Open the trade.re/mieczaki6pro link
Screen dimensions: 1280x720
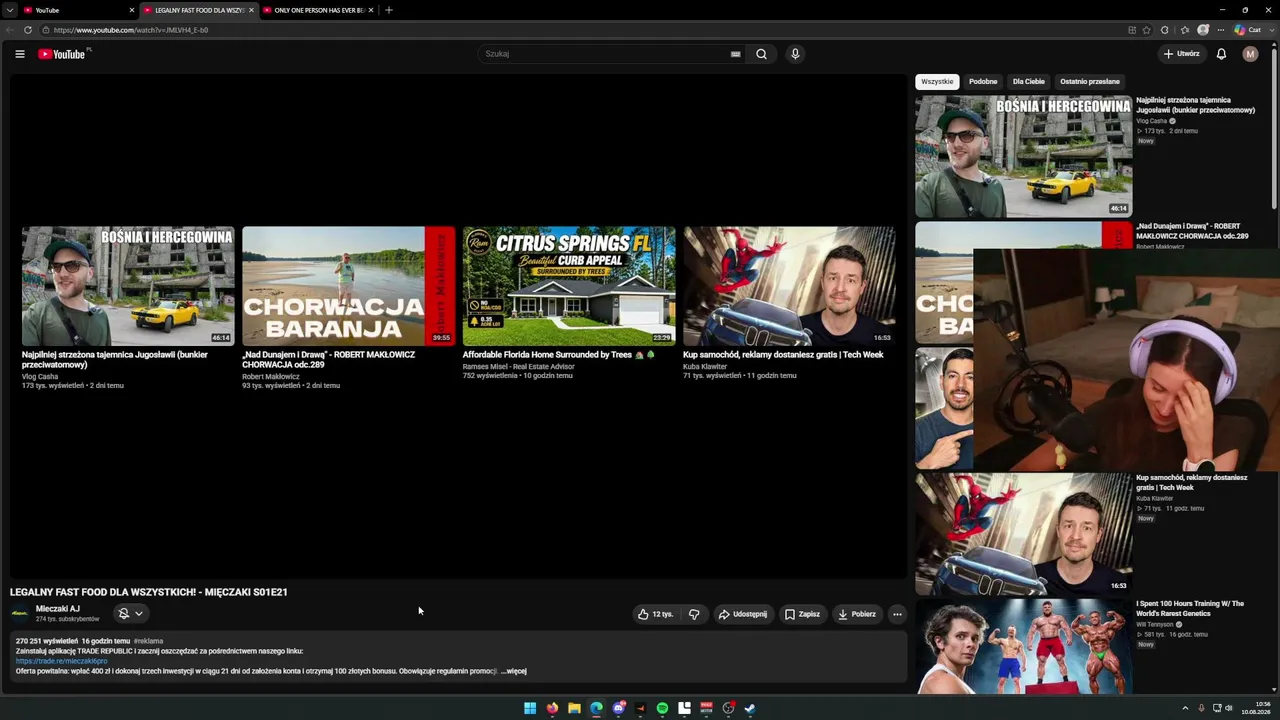(61, 661)
